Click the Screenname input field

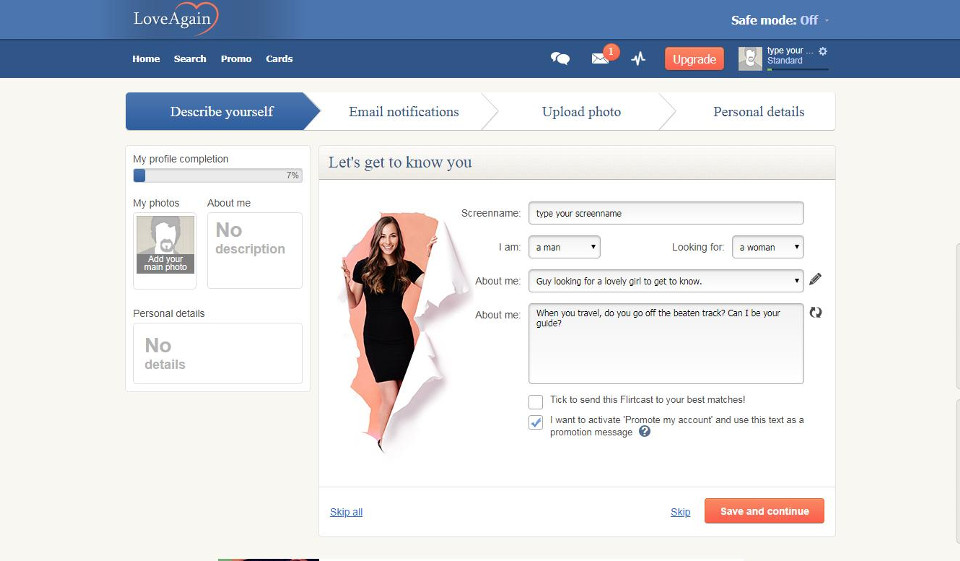point(665,213)
